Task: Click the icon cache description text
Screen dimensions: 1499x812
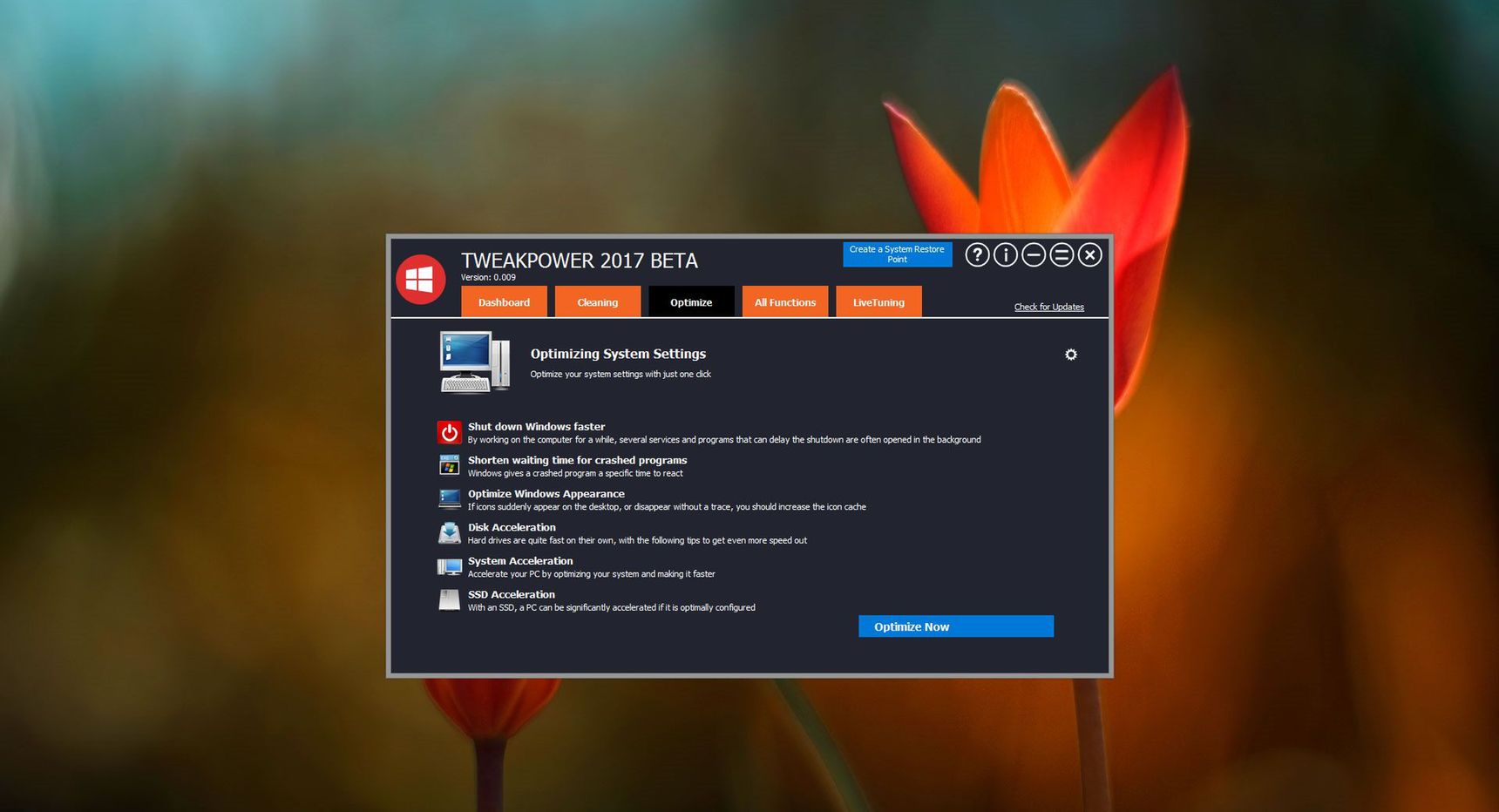Action: [x=667, y=507]
